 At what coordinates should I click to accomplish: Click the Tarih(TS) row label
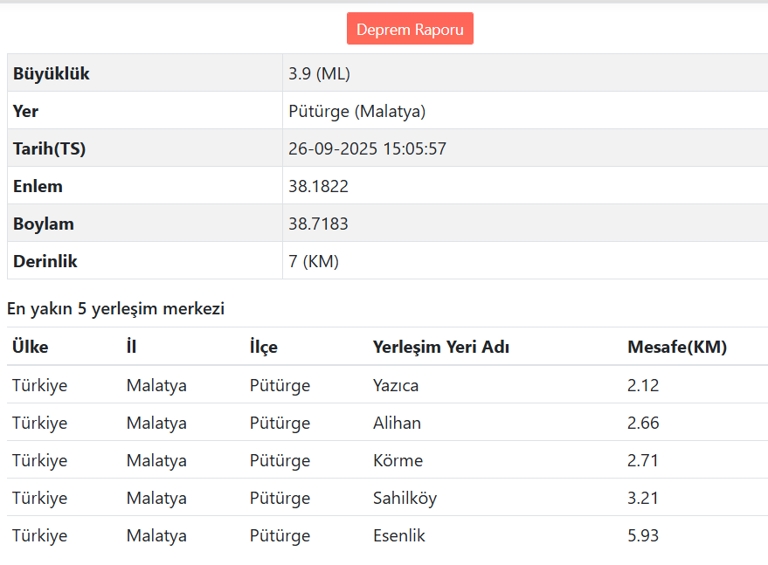(49, 149)
